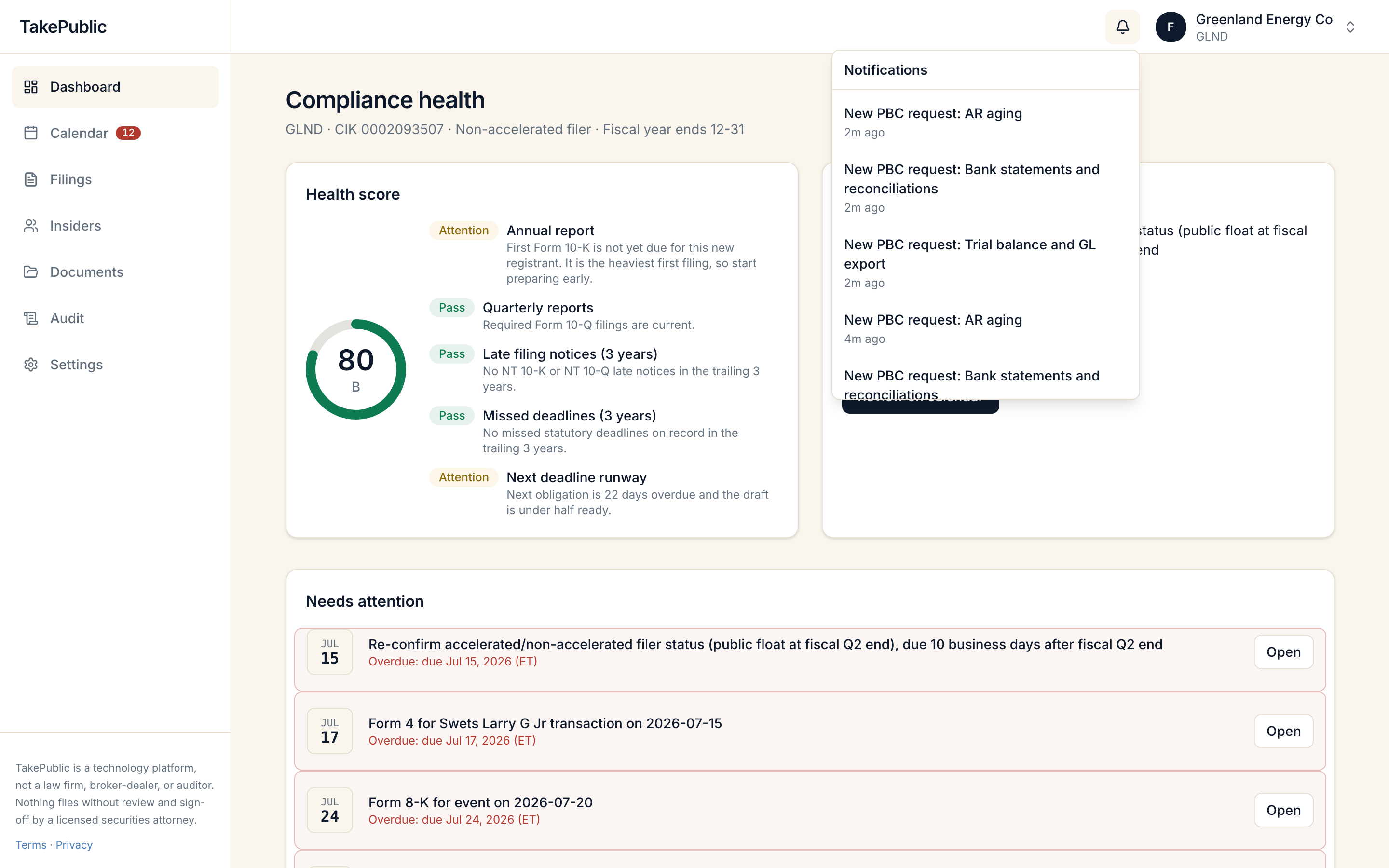The image size is (1389, 868).
Task: Click the Calendar badge showing 12
Action: 128,133
